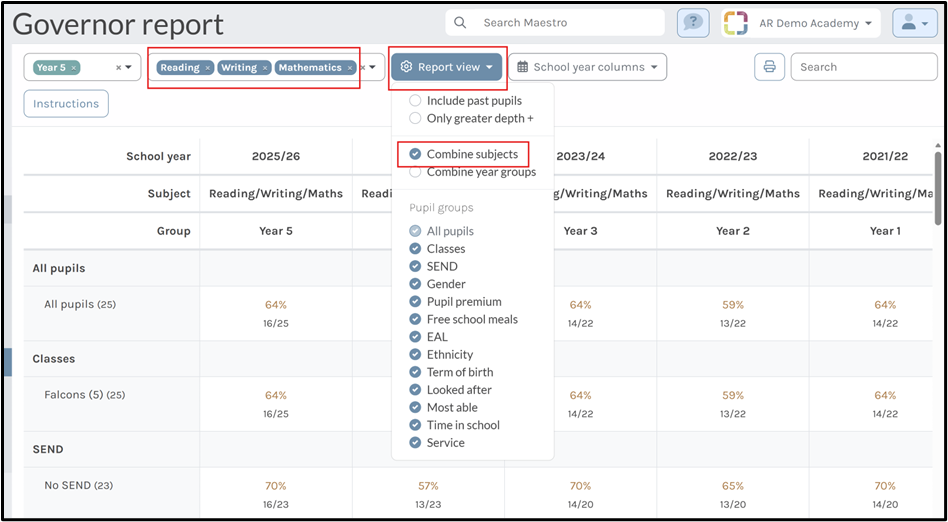This screenshot has width=948, height=522.
Task: Click the Instructions button
Action: [x=66, y=104]
